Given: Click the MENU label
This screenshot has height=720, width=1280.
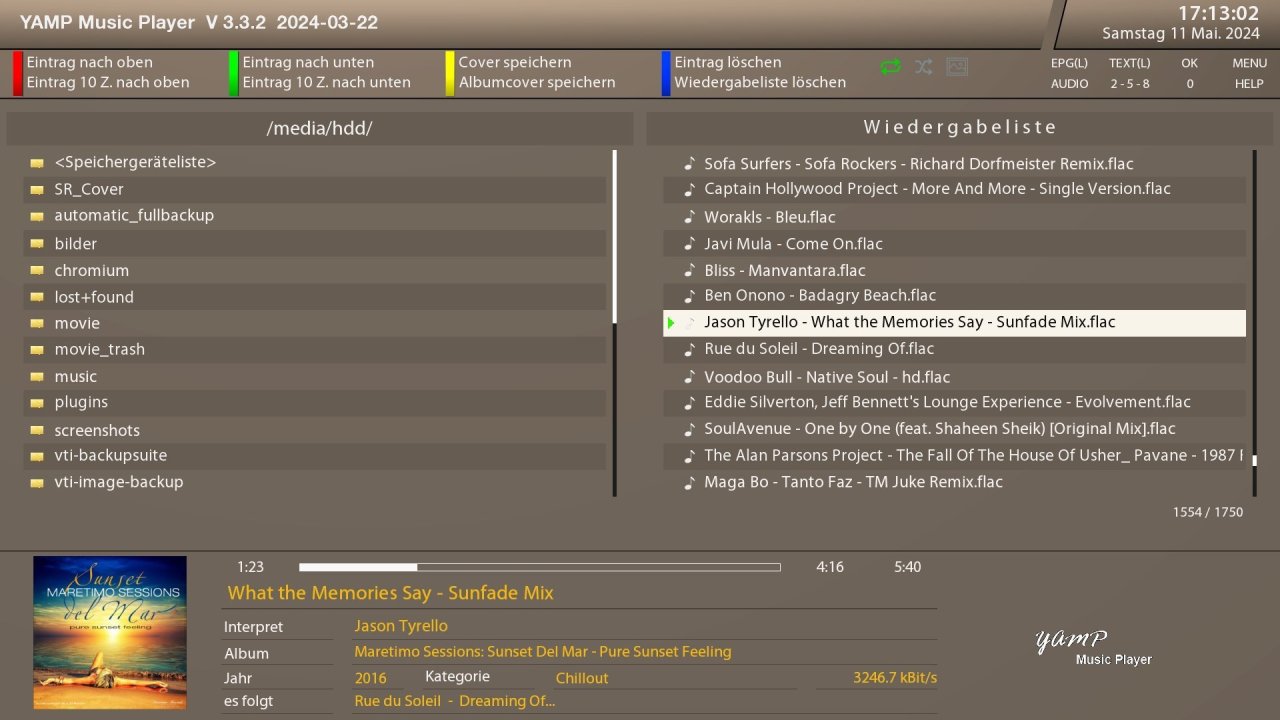Looking at the screenshot, I should 1249,63.
